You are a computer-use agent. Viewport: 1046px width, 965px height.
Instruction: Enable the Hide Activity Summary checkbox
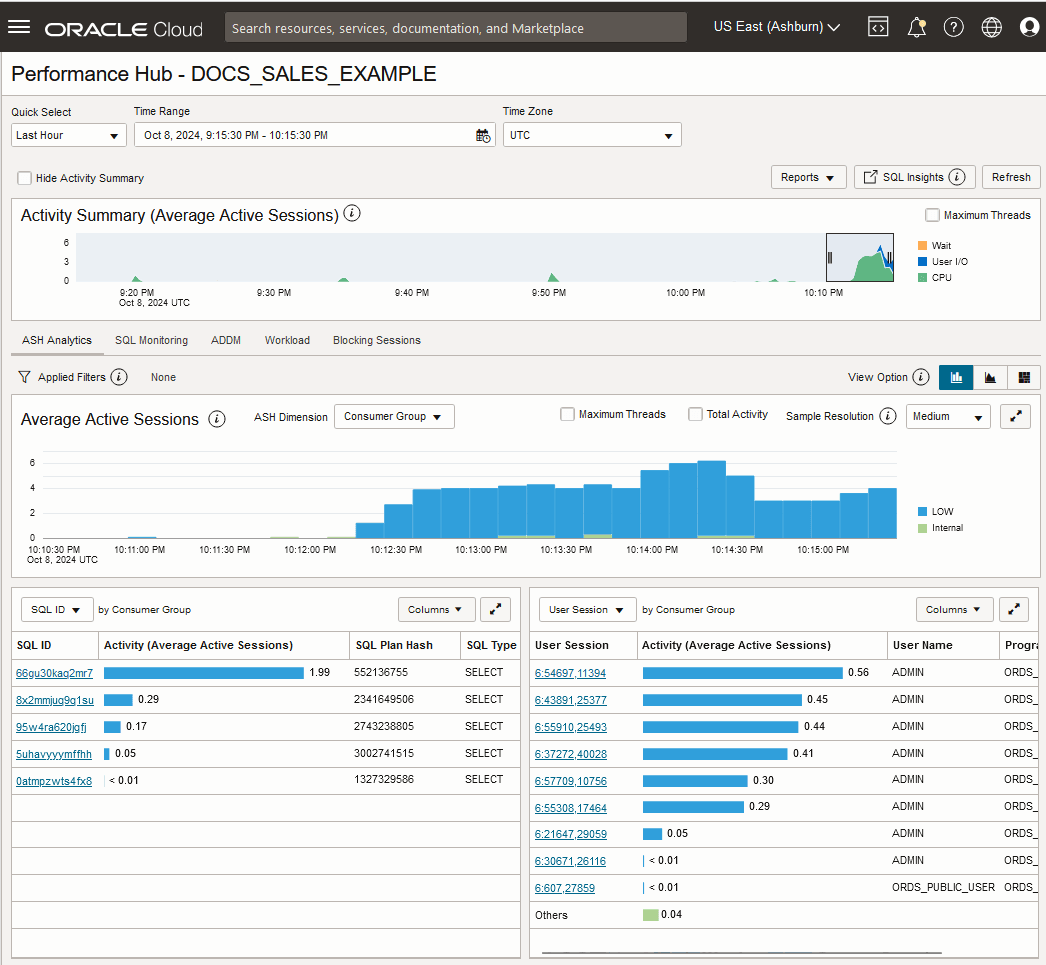[x=24, y=178]
